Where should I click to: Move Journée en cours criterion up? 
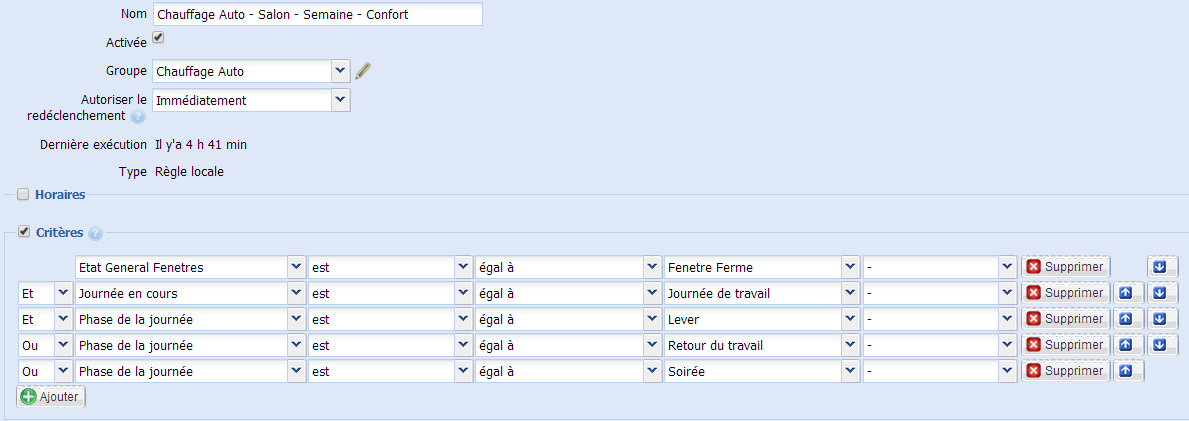[1128, 293]
